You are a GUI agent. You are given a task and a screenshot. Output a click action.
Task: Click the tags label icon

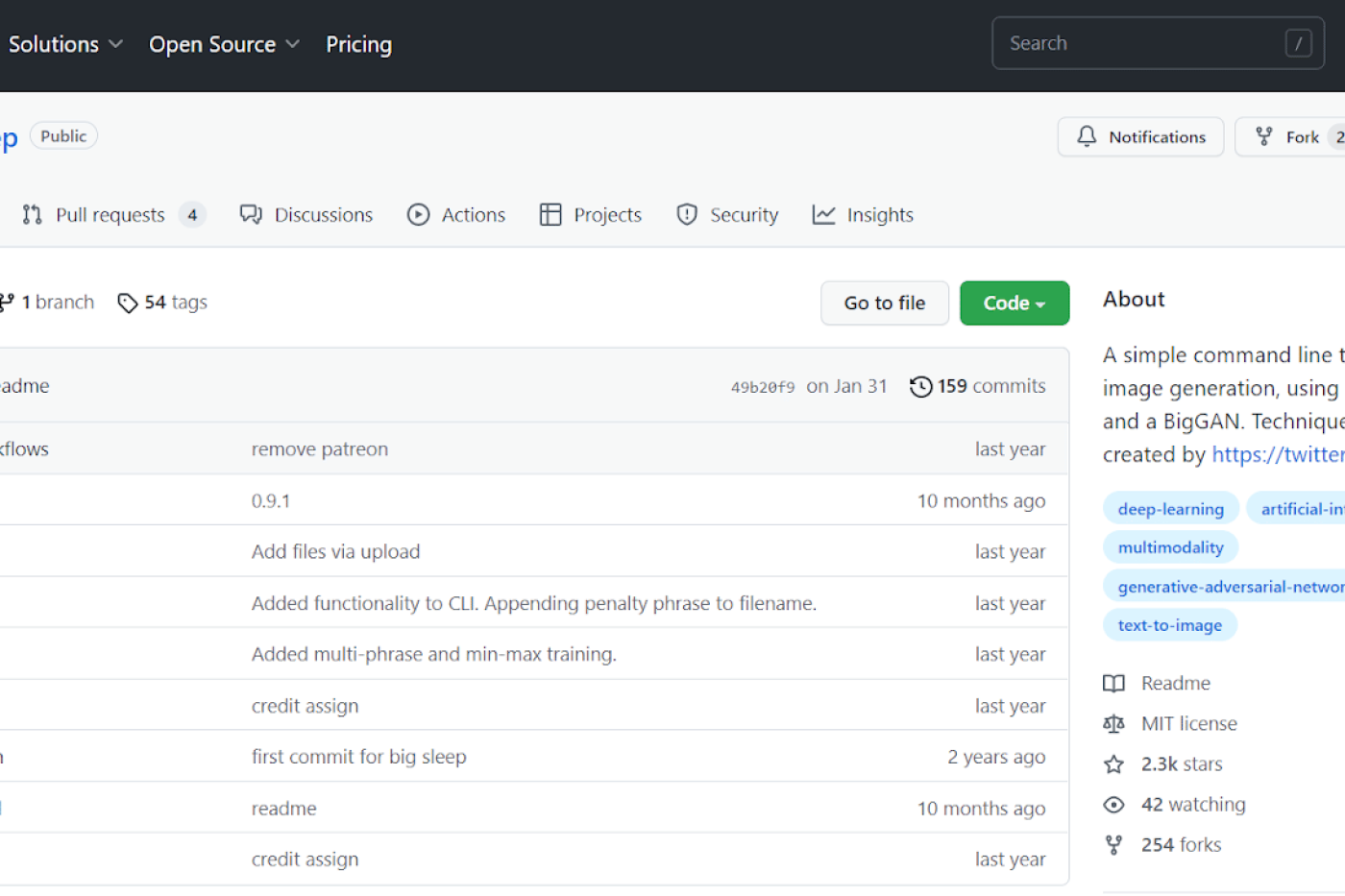(x=127, y=303)
